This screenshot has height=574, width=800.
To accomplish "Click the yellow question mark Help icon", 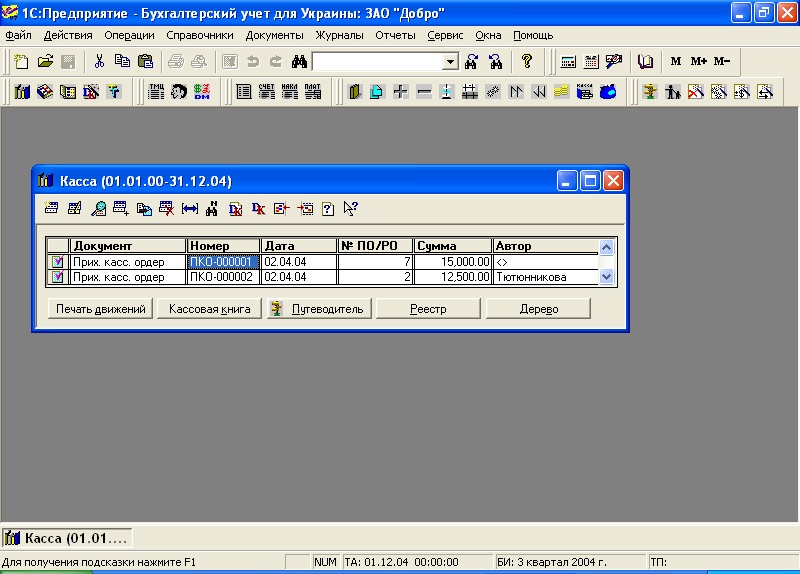I will click(527, 62).
